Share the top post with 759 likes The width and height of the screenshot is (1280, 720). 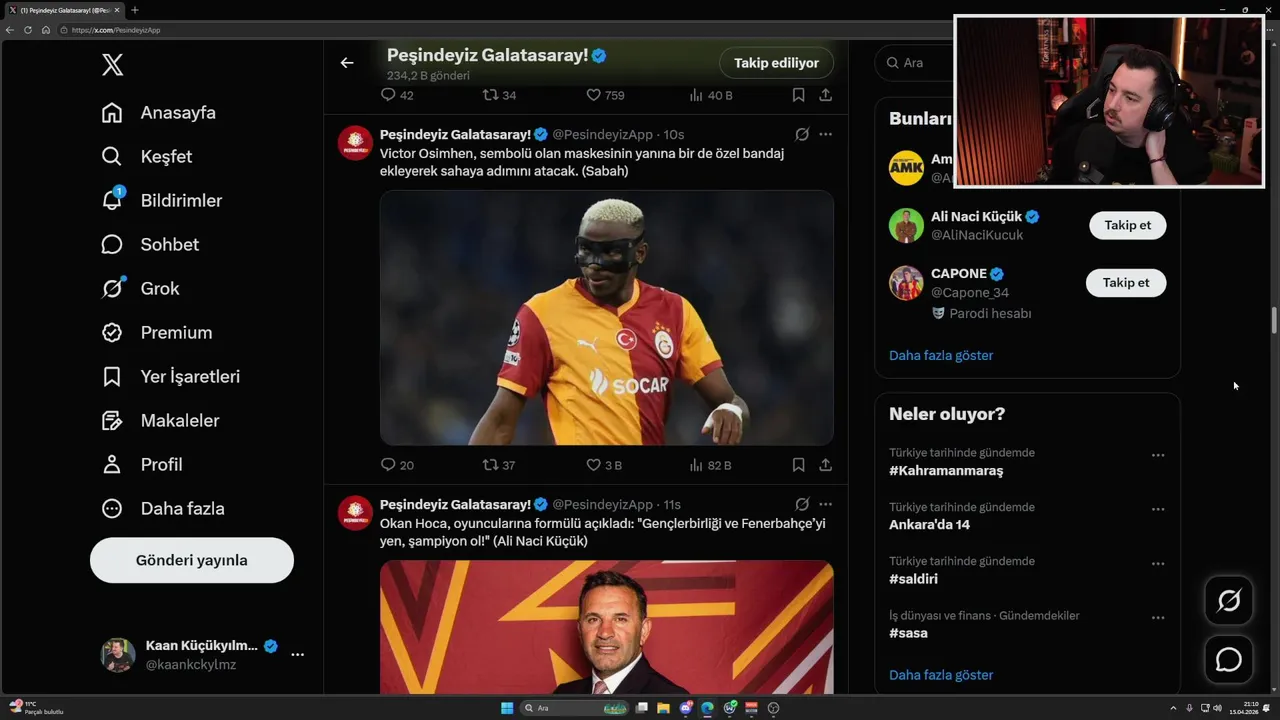coord(825,95)
